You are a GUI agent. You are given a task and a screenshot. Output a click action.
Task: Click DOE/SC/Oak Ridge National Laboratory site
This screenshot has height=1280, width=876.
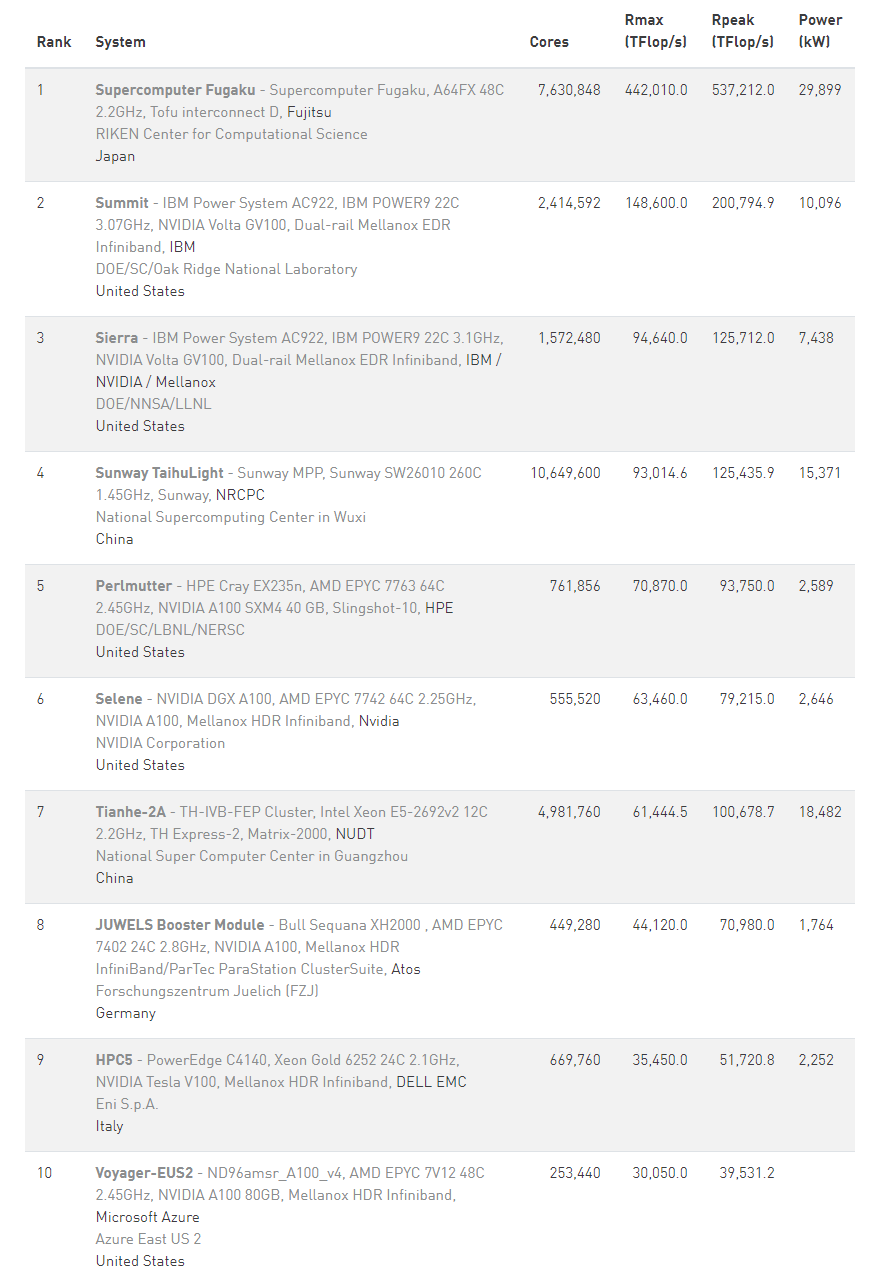click(x=226, y=269)
